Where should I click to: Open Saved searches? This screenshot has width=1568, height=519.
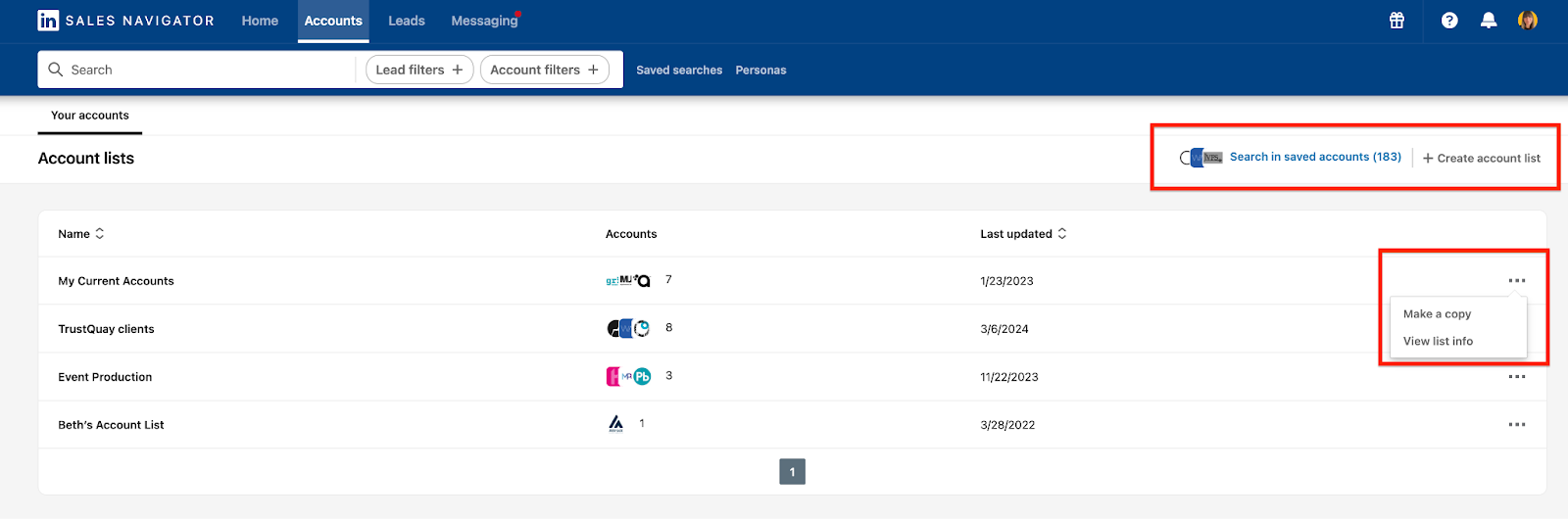(679, 71)
